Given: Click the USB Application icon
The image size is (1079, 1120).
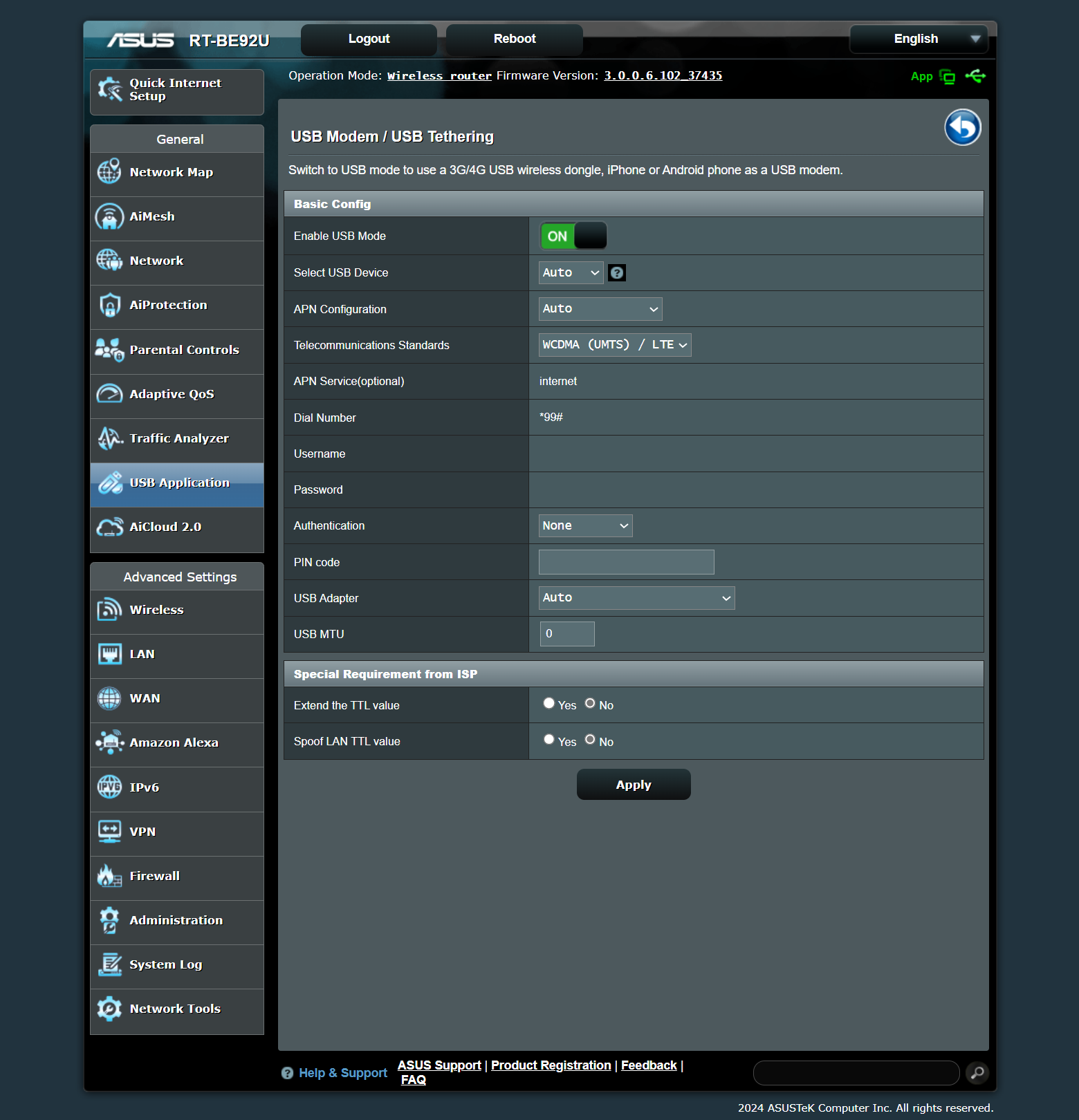Looking at the screenshot, I should (x=109, y=483).
